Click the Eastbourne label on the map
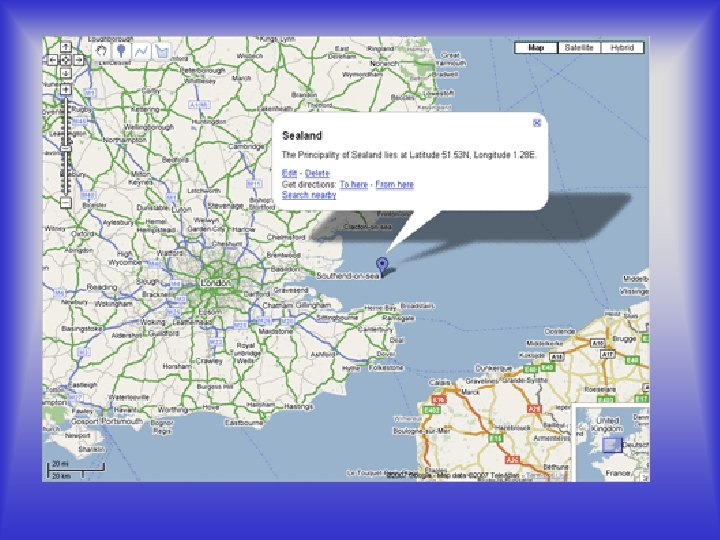The image size is (720, 540). (x=244, y=422)
